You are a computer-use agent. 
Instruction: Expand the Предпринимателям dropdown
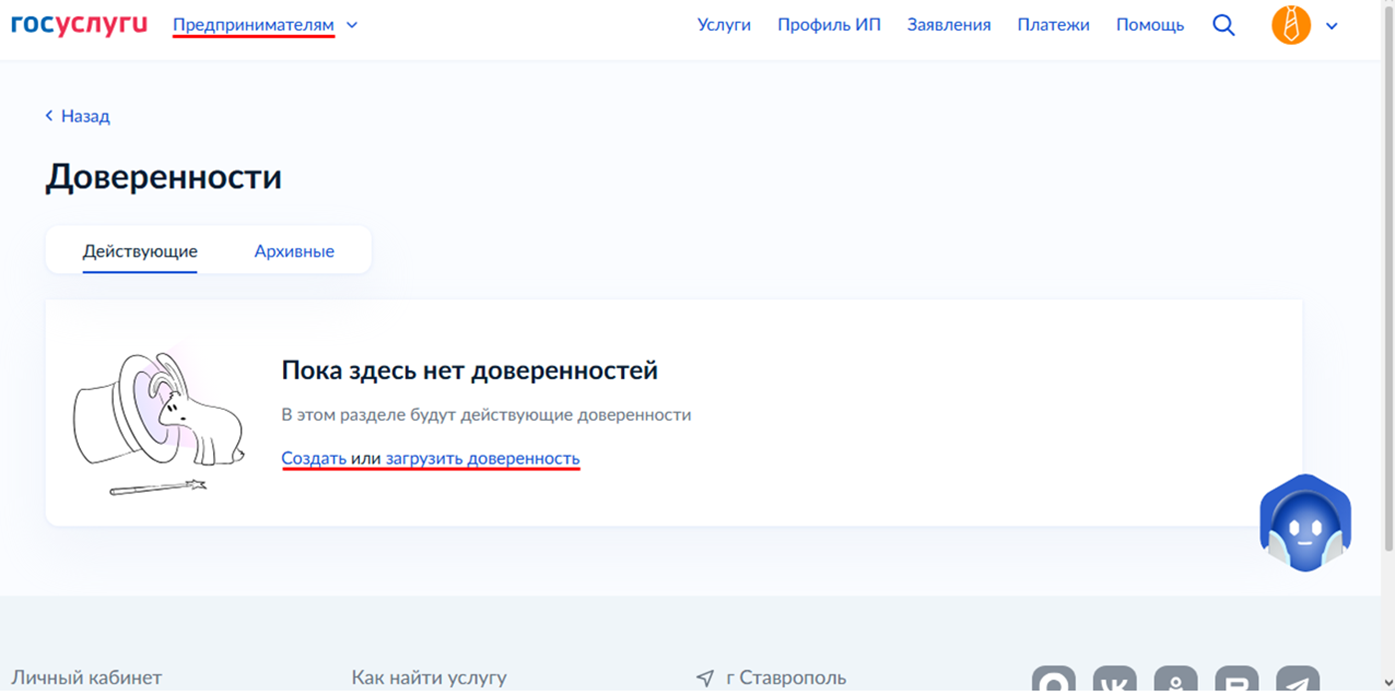coord(253,24)
